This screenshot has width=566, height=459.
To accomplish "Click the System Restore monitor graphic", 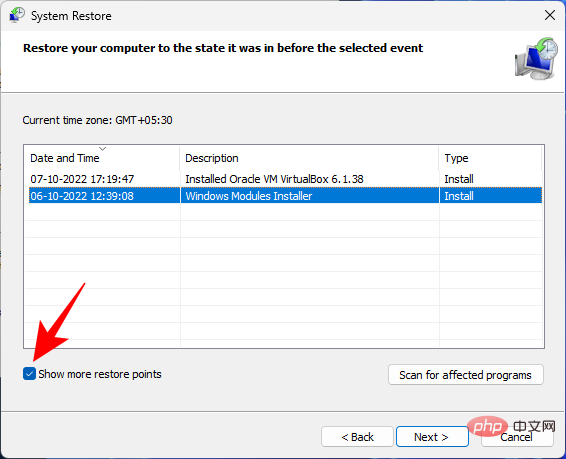I will (x=536, y=58).
